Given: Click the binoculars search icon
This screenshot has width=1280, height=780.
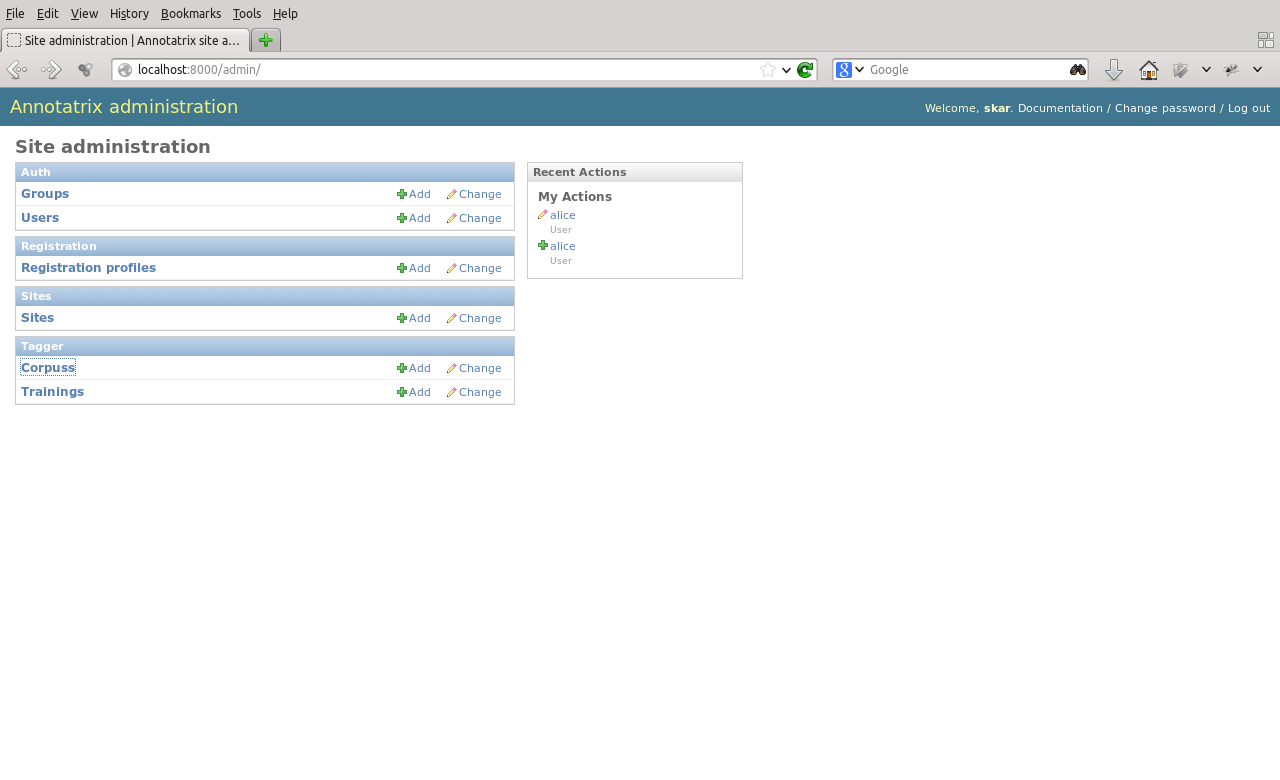Looking at the screenshot, I should (1077, 70).
